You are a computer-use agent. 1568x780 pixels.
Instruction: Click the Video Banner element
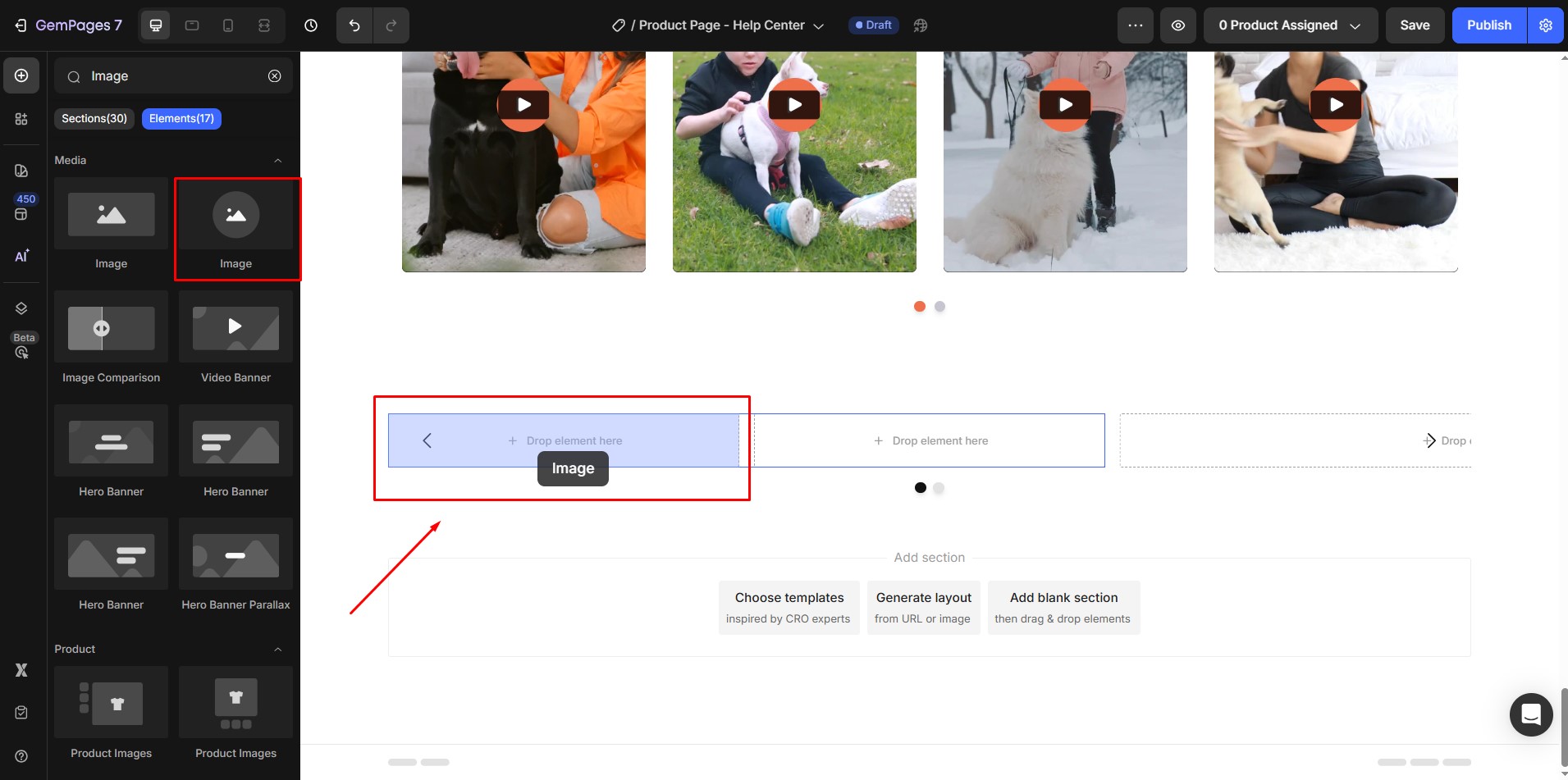tap(235, 328)
